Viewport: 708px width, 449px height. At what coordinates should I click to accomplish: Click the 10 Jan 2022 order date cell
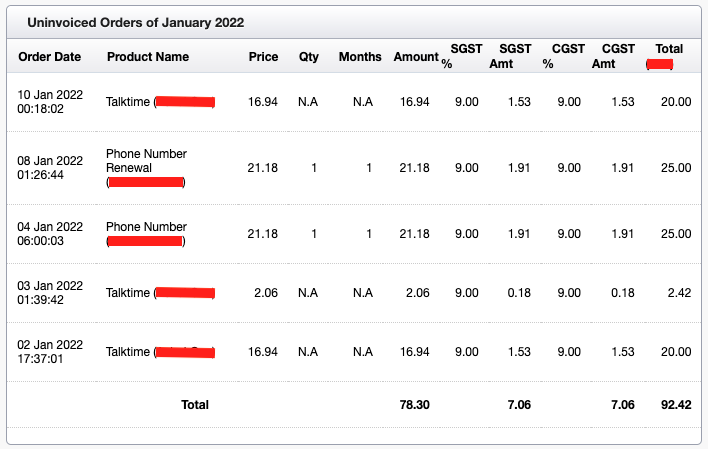tap(49, 102)
